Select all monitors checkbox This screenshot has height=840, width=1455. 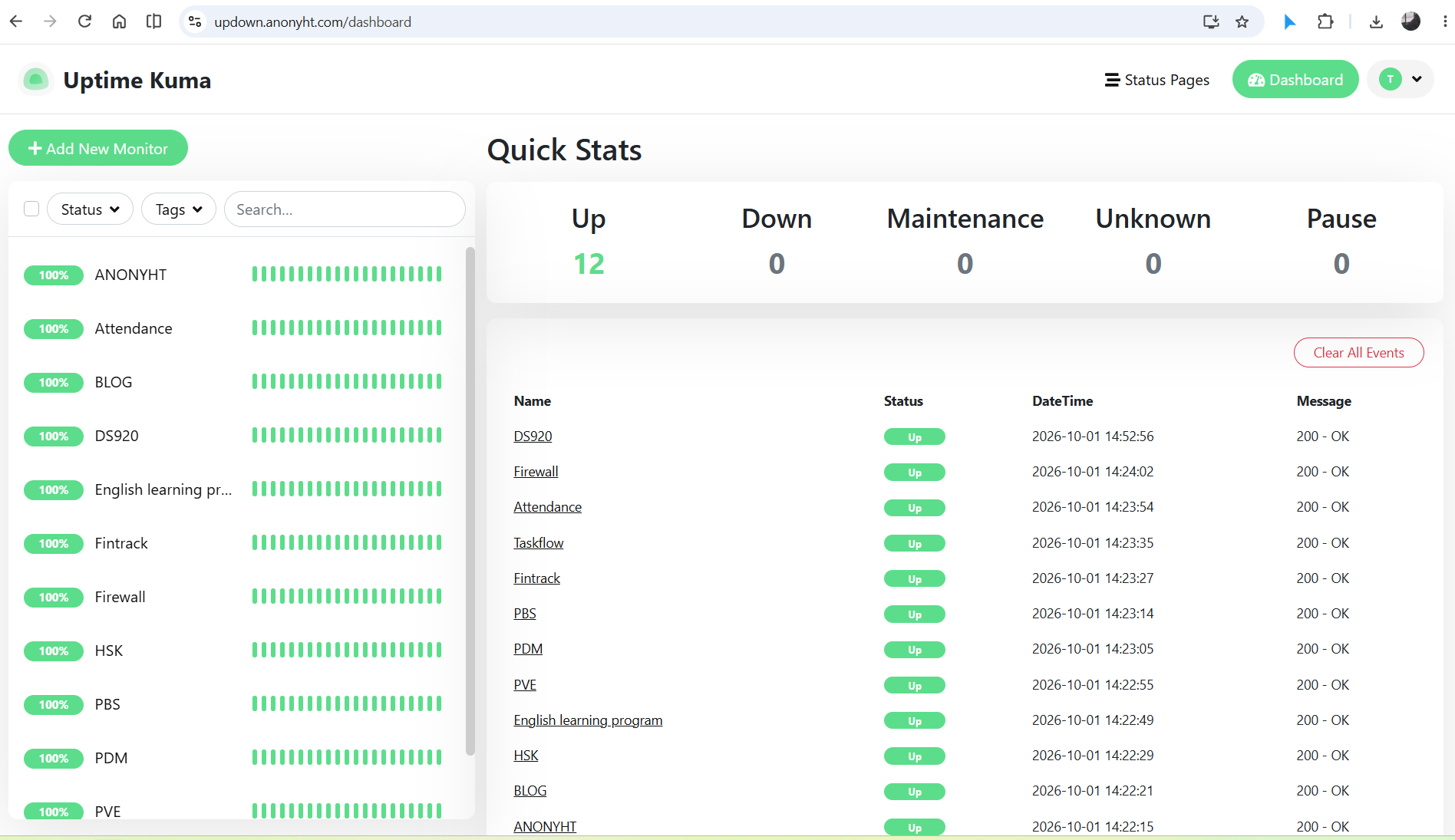tap(31, 209)
